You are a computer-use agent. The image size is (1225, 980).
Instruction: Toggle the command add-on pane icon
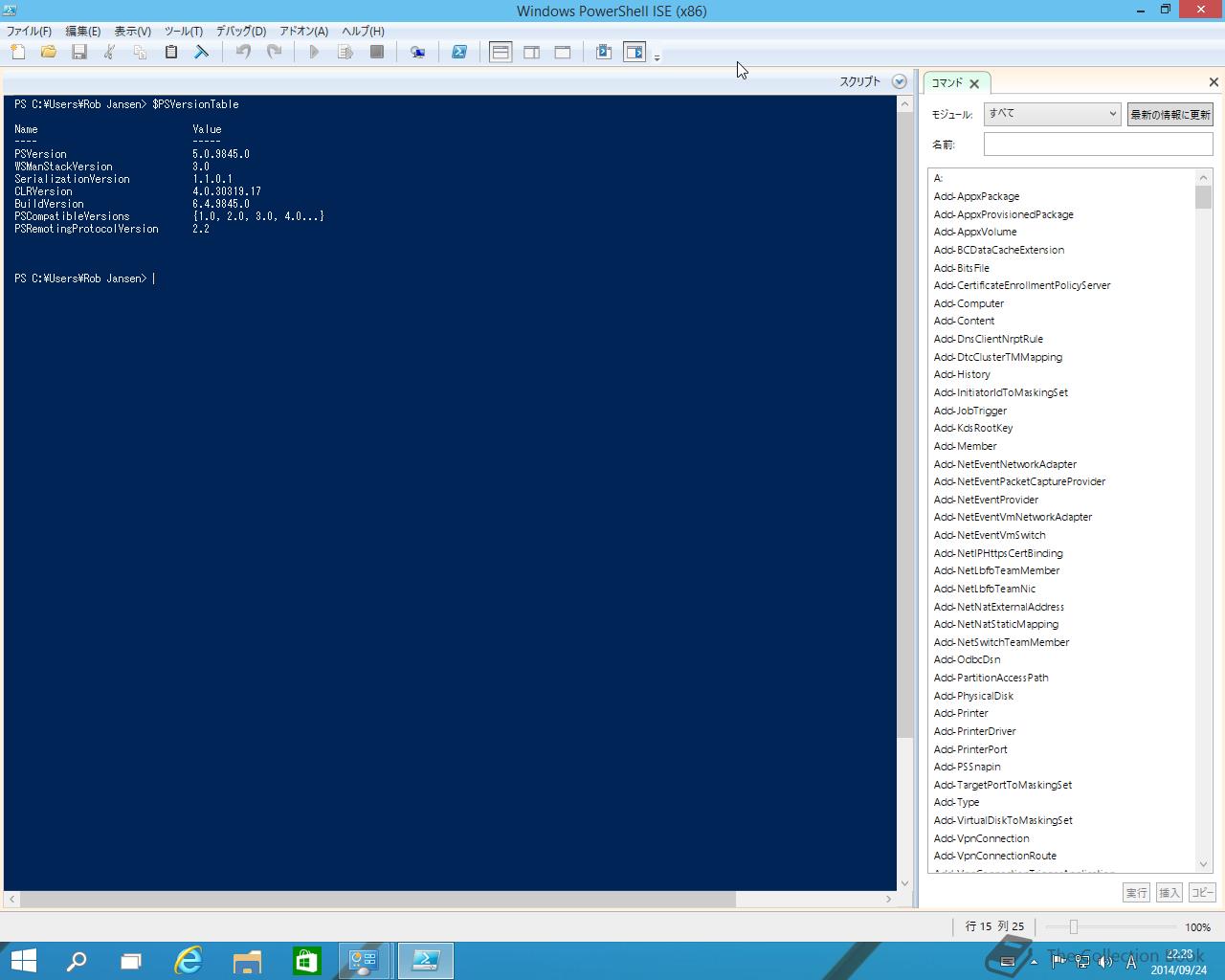[635, 52]
